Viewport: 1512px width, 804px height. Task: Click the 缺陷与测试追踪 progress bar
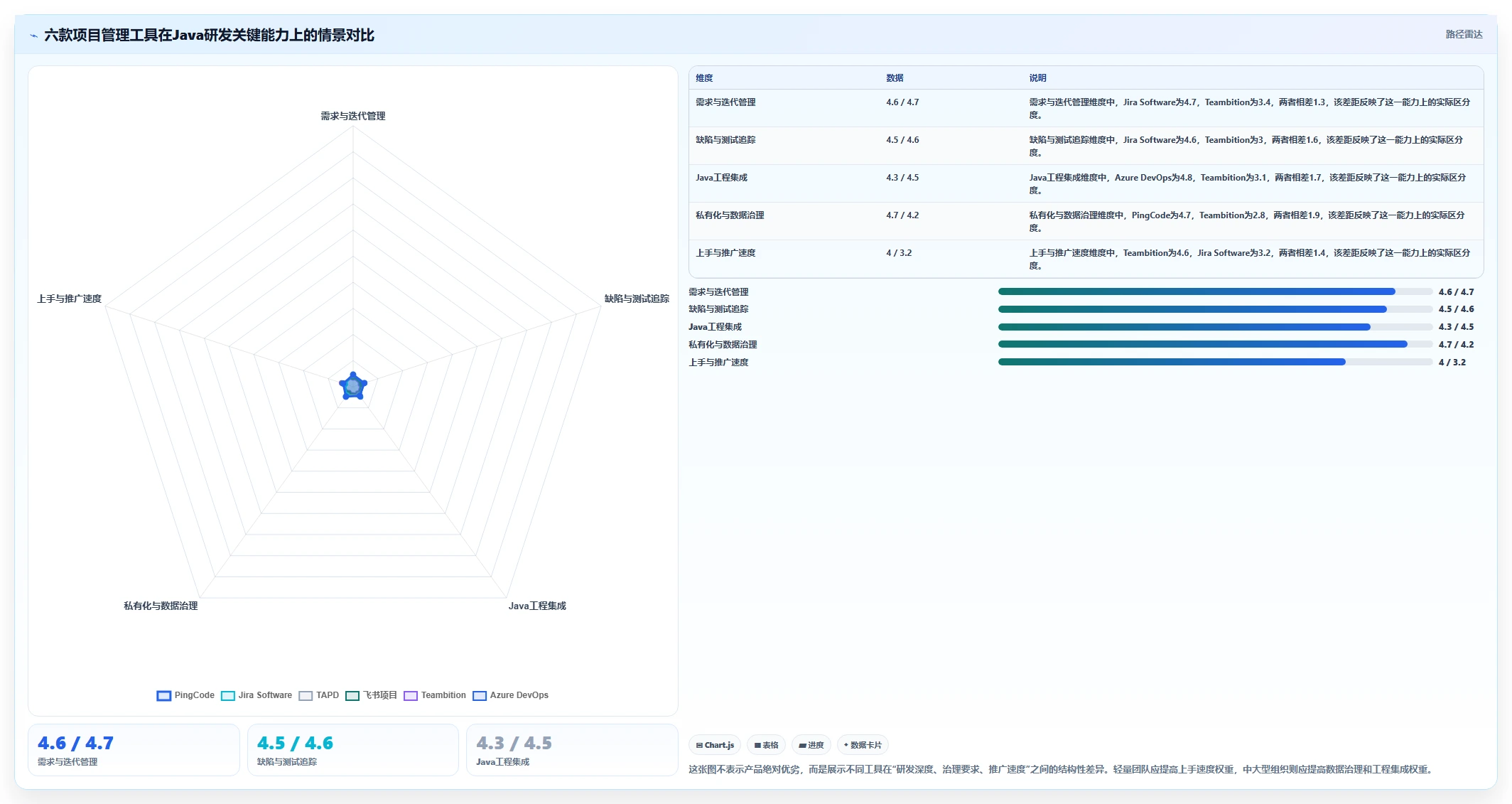click(x=1215, y=309)
